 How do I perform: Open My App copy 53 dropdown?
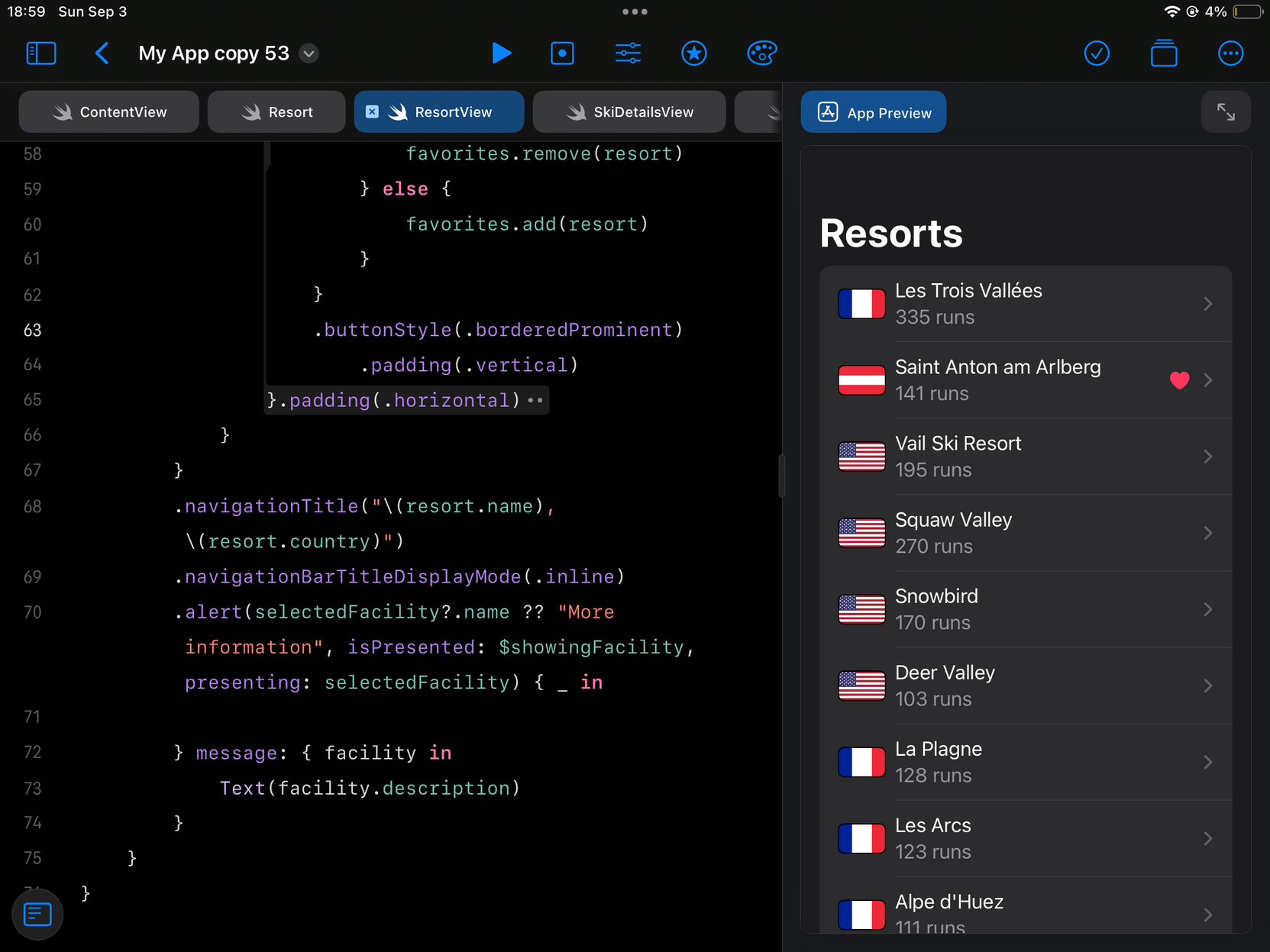click(x=309, y=53)
